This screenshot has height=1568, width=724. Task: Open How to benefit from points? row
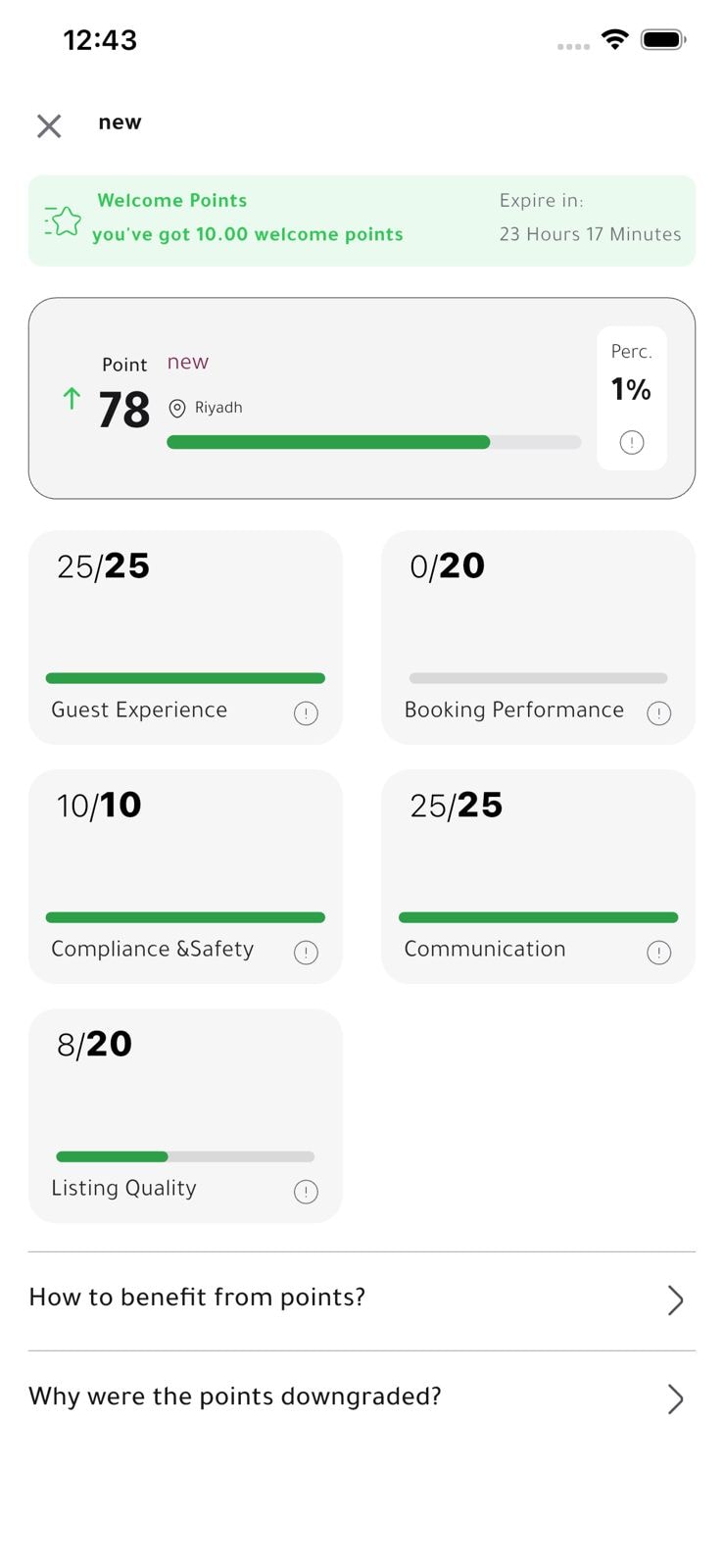362,1300
